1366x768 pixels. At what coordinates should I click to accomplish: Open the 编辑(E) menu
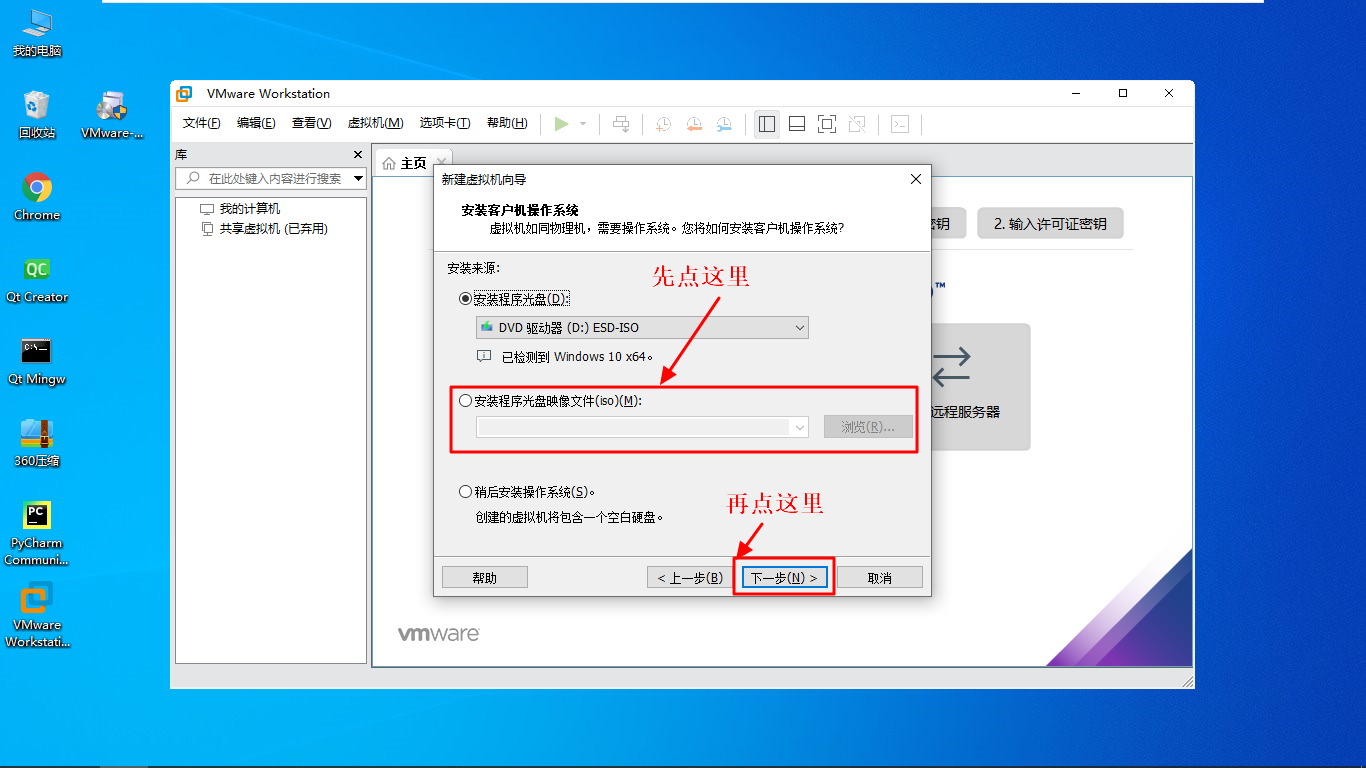[x=256, y=123]
